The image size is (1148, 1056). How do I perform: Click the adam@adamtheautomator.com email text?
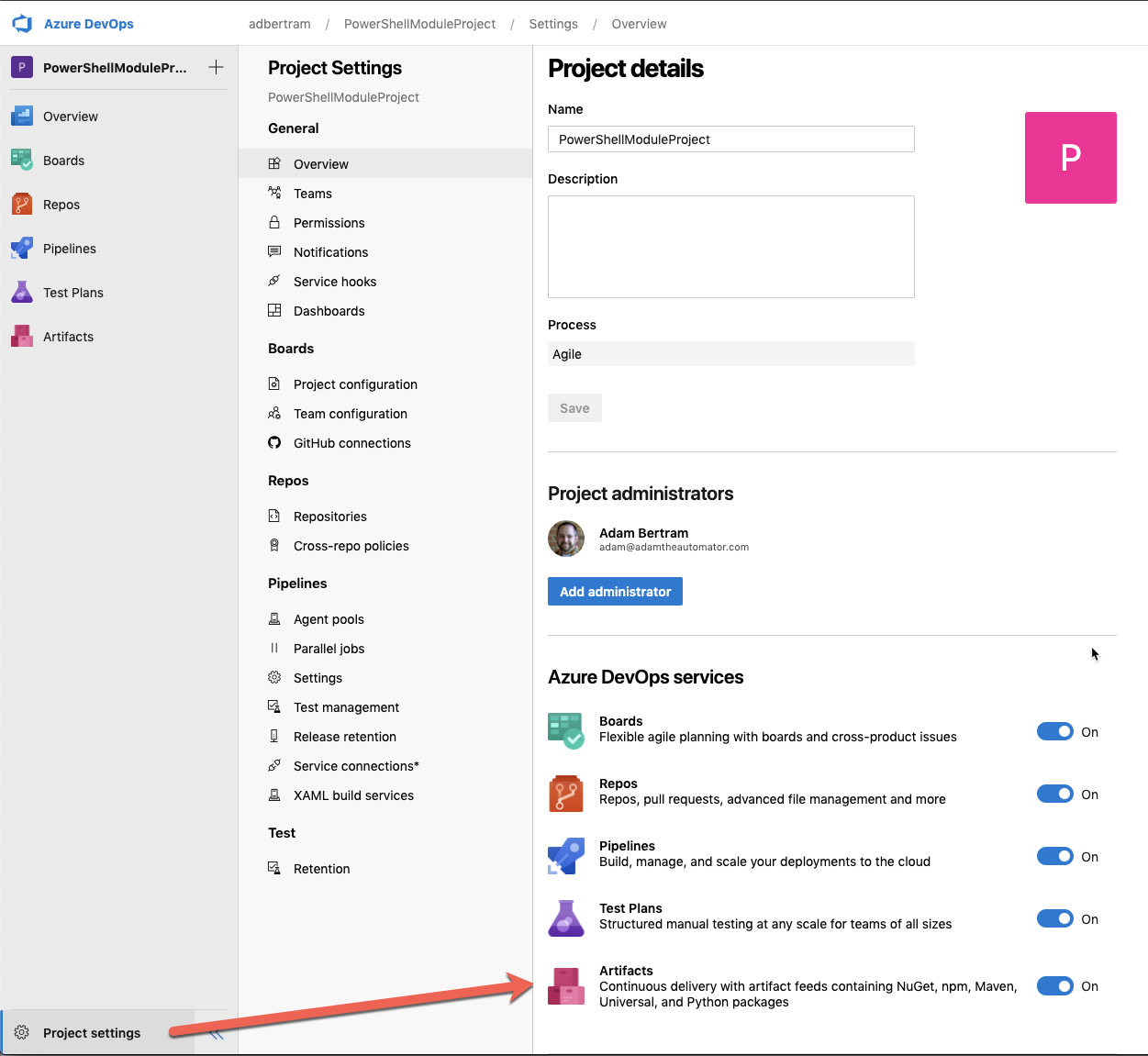pos(674,547)
